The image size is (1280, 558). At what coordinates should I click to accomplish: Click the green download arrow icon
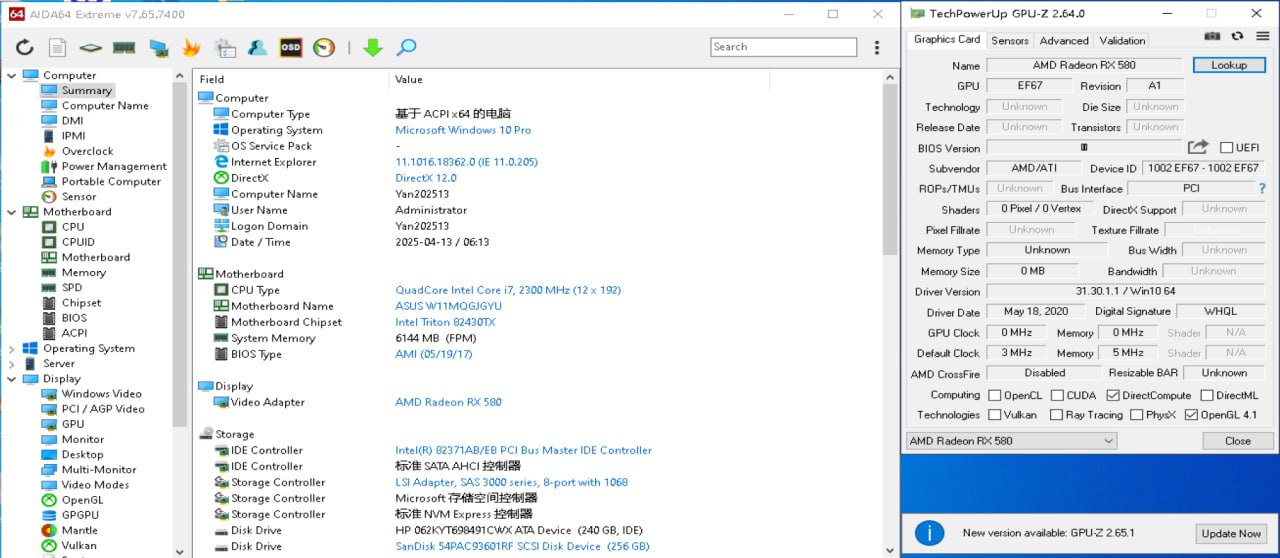373,47
